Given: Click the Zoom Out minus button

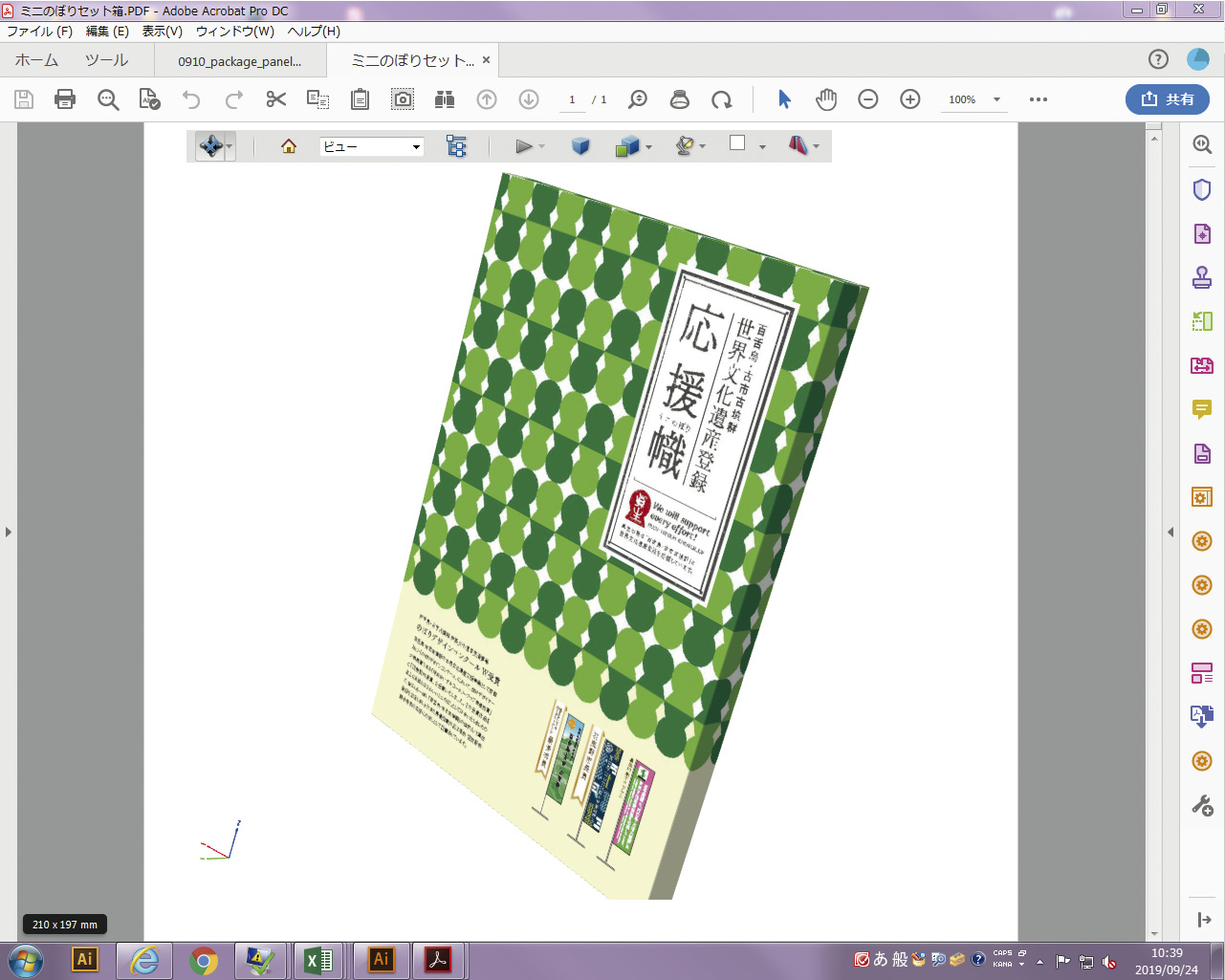Looking at the screenshot, I should pos(868,99).
